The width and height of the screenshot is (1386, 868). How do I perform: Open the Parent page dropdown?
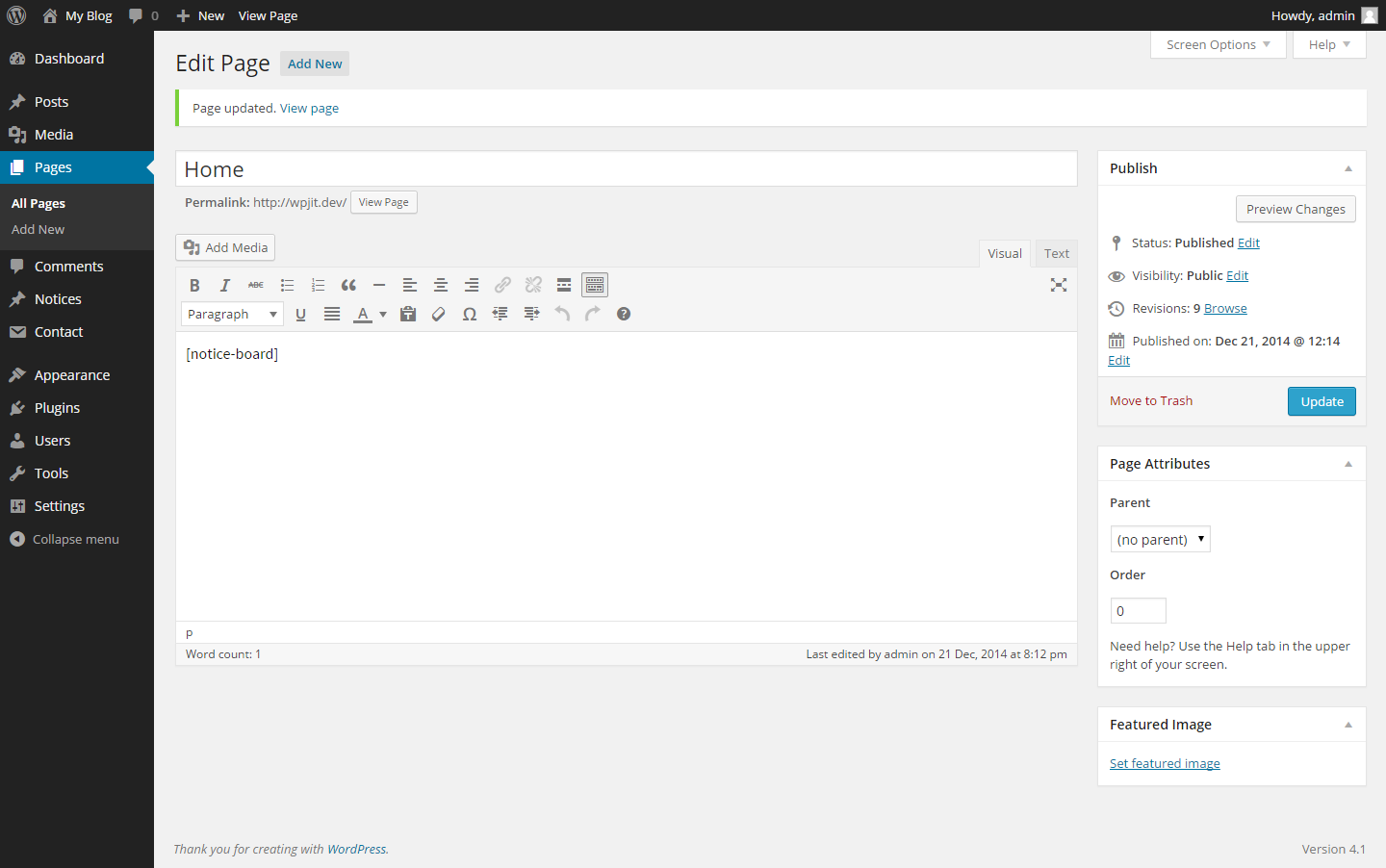[1160, 539]
